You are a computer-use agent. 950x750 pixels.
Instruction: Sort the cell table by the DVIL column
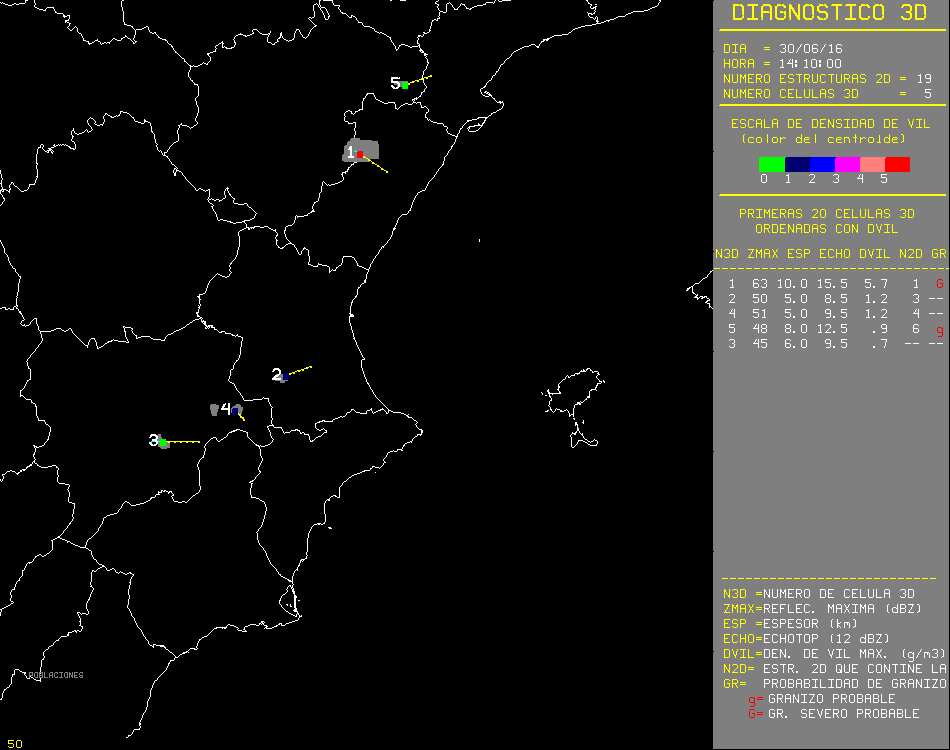[x=876, y=254]
